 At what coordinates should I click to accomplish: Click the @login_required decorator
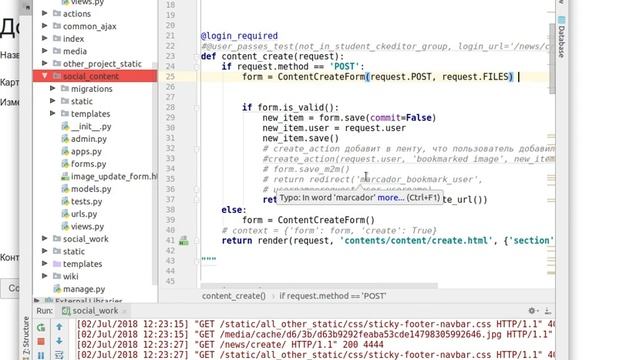tap(239, 36)
